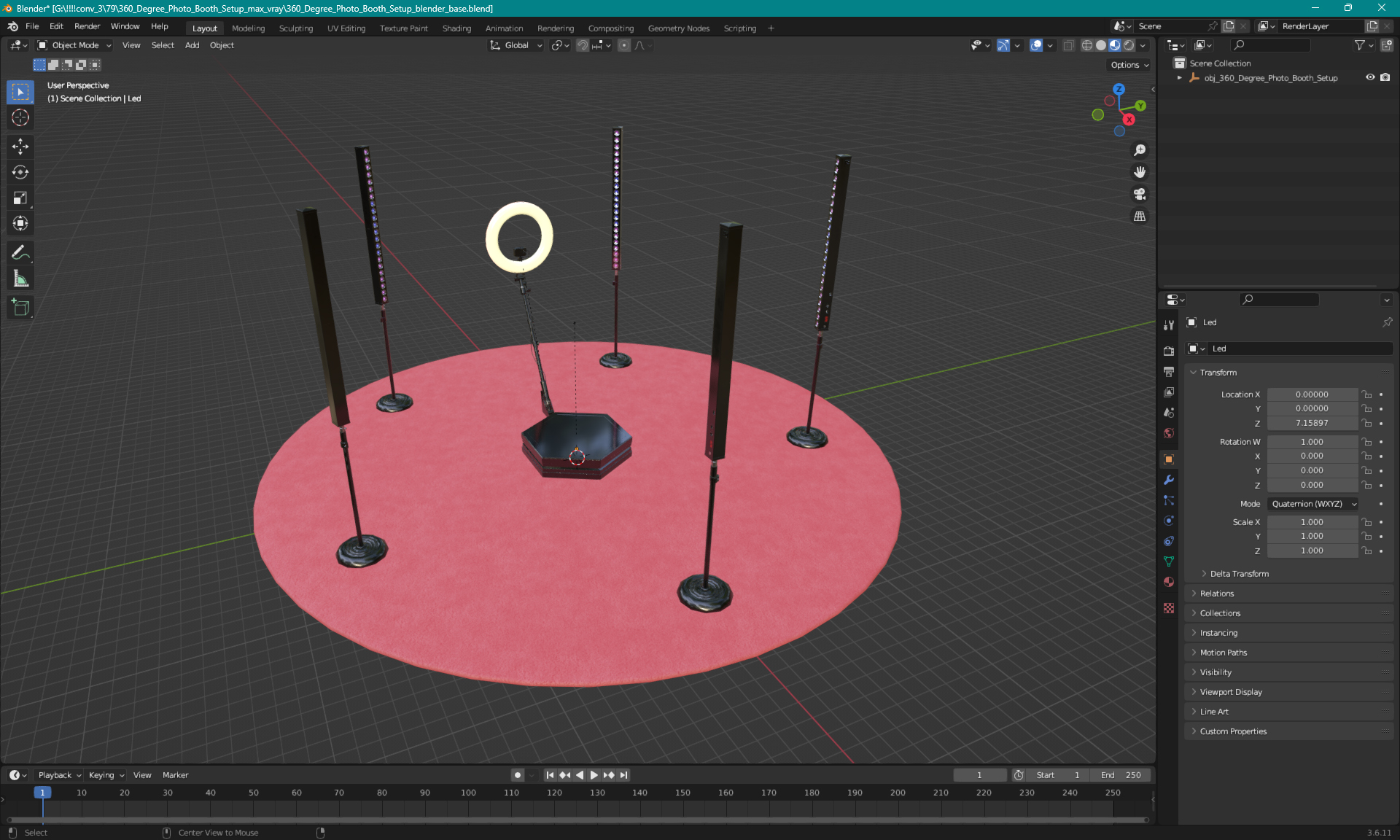Expand the Relations panel
The width and height of the screenshot is (1400, 840).
pyautogui.click(x=1216, y=594)
